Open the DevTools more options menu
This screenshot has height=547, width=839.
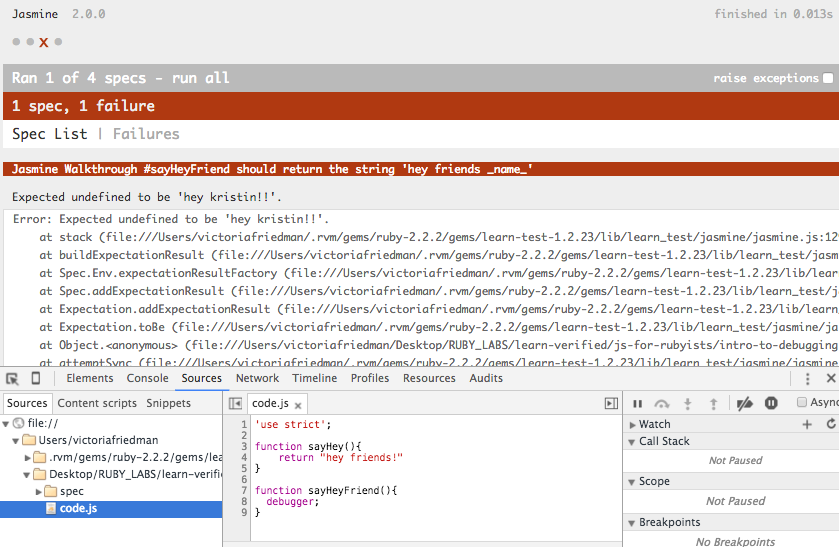click(807, 378)
